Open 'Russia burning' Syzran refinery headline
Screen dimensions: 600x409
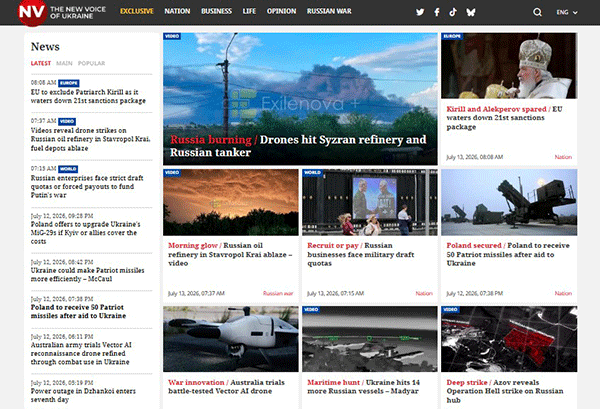pos(298,146)
